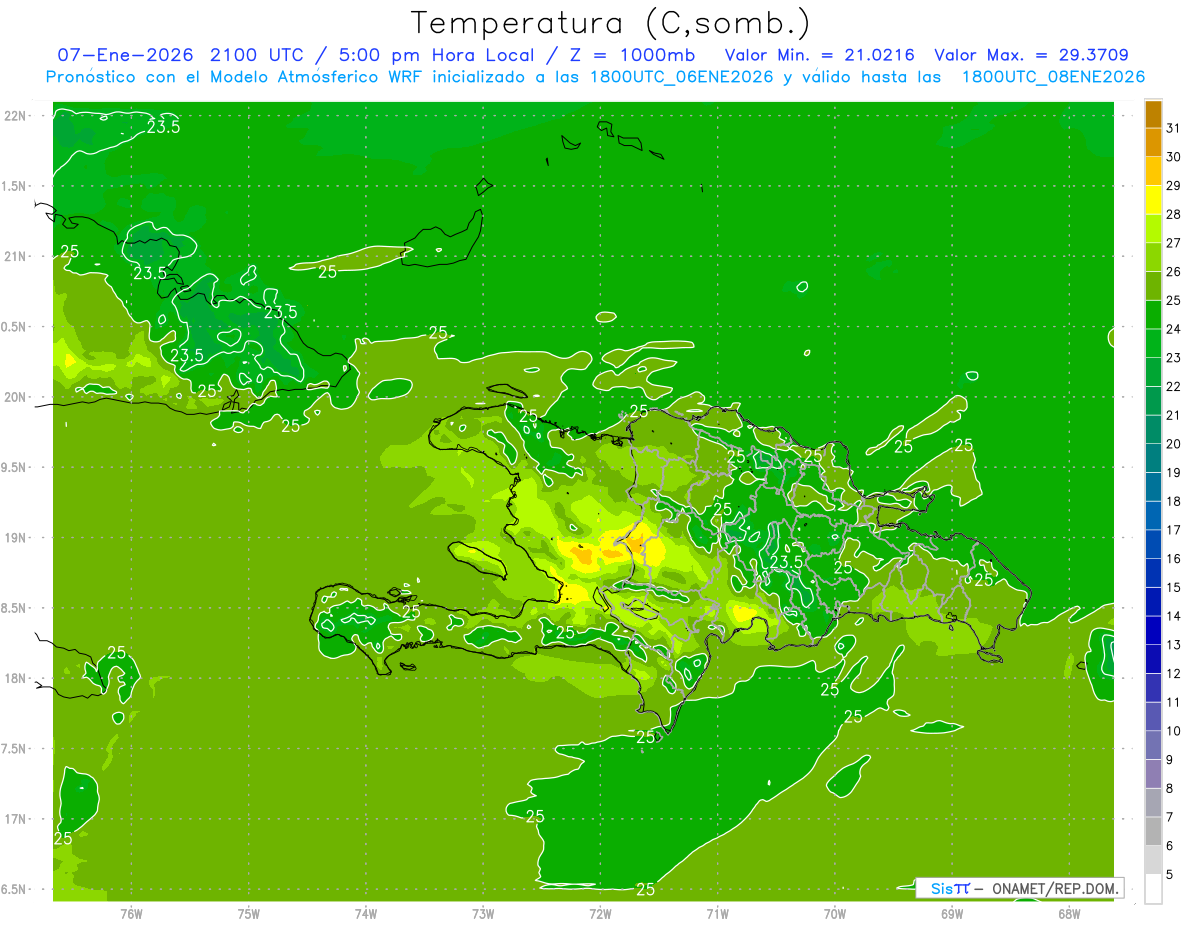Click the "2100 UTC" time text
Viewport: 1200px width, 927px height.
259,55
